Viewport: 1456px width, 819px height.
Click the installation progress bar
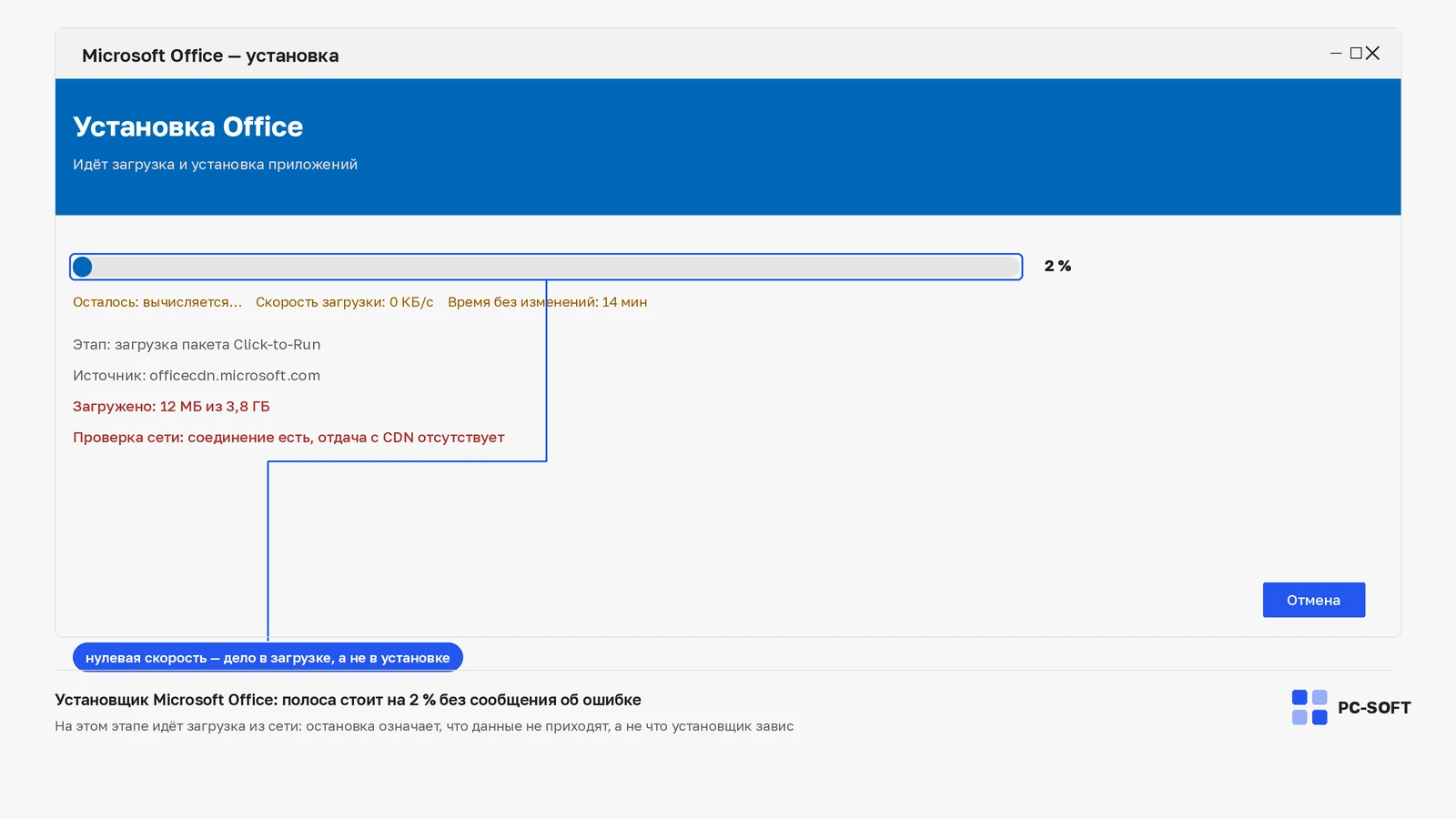pyautogui.click(x=546, y=267)
